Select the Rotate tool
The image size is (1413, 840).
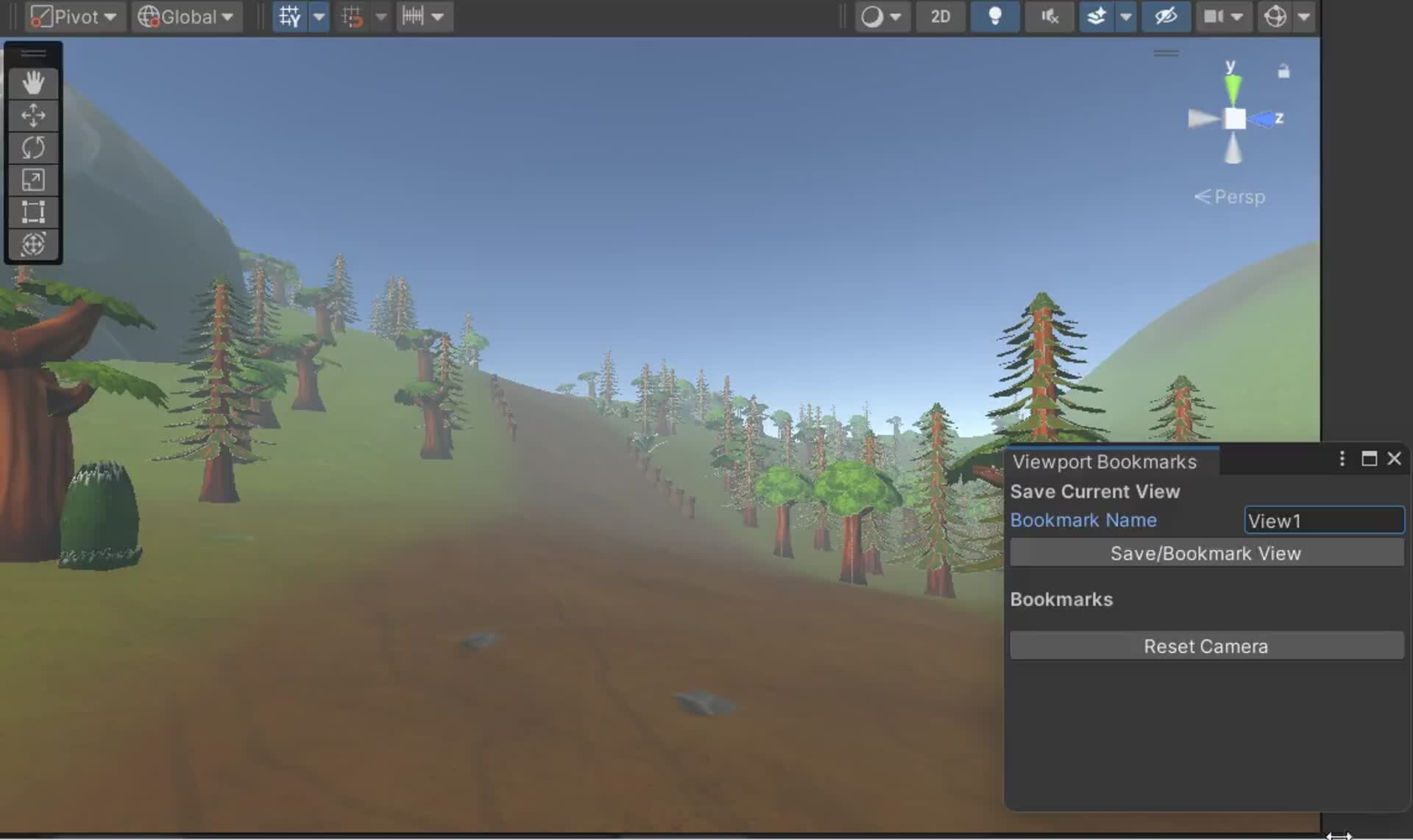(x=33, y=148)
